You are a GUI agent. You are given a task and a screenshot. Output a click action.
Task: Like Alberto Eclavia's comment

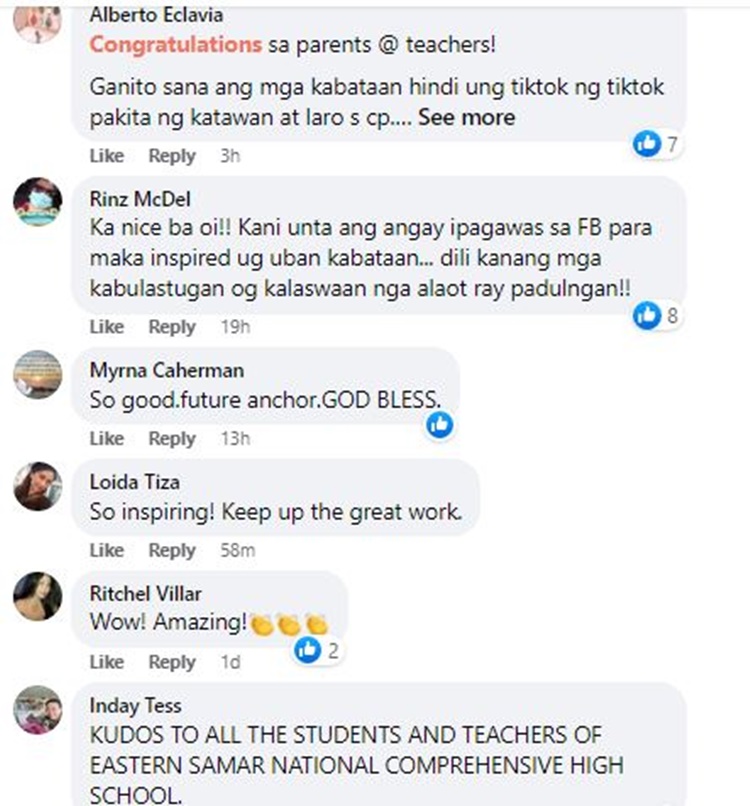(107, 155)
